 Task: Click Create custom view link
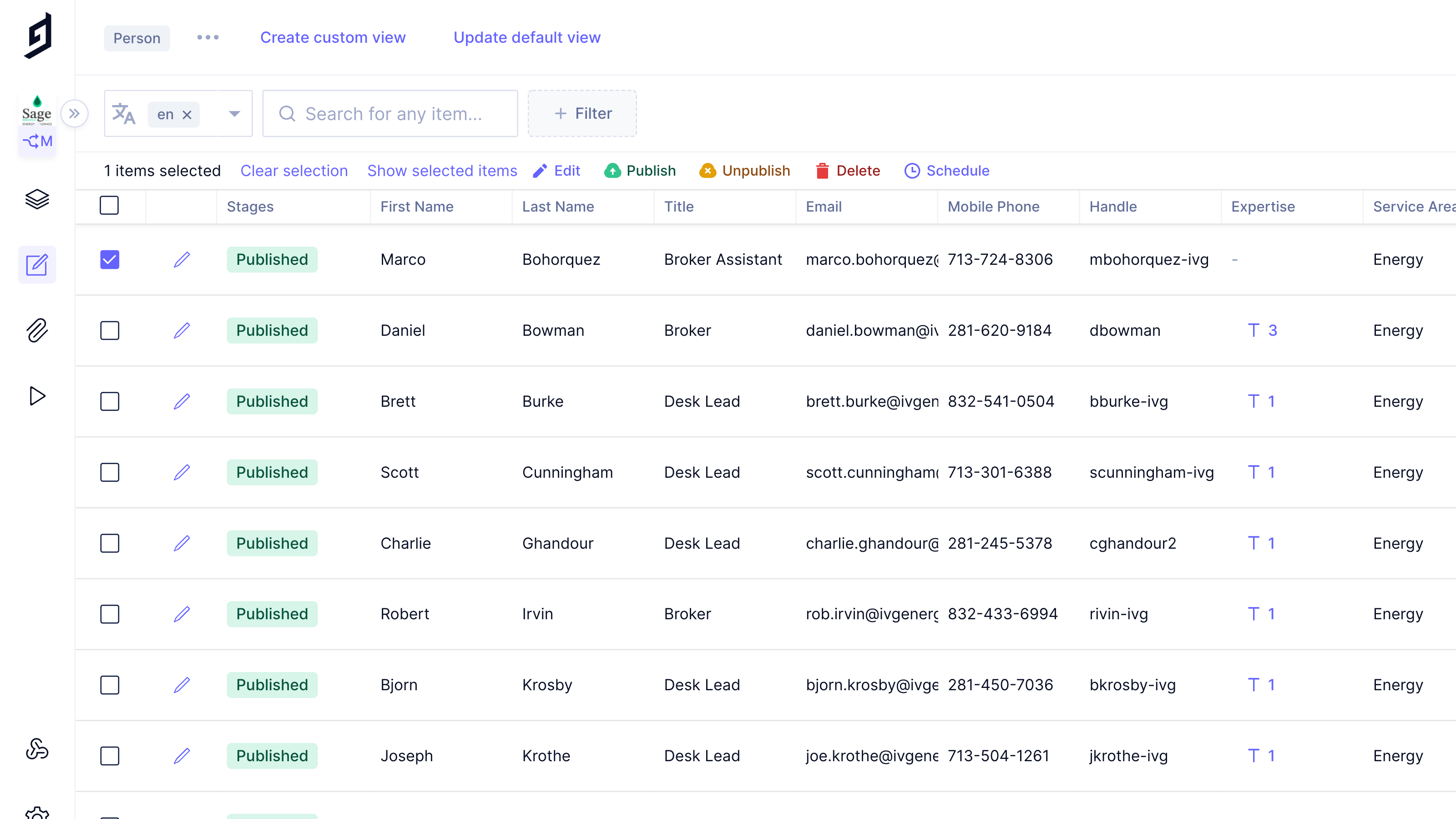point(332,37)
